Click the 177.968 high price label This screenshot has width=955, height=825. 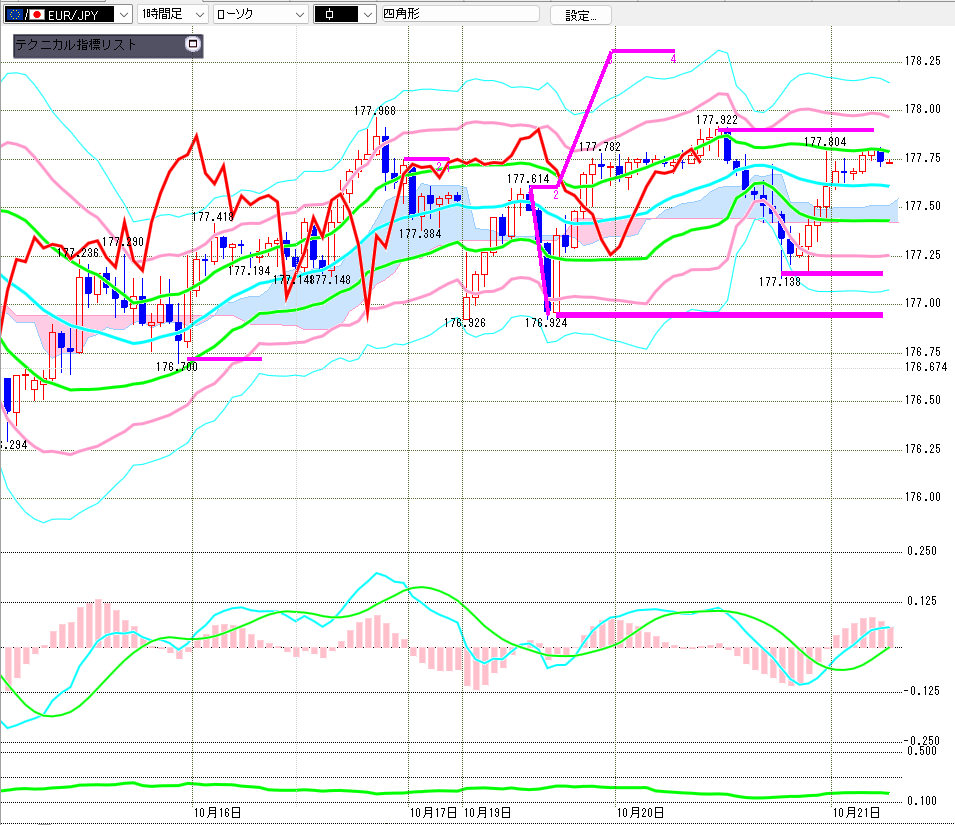pyautogui.click(x=375, y=111)
